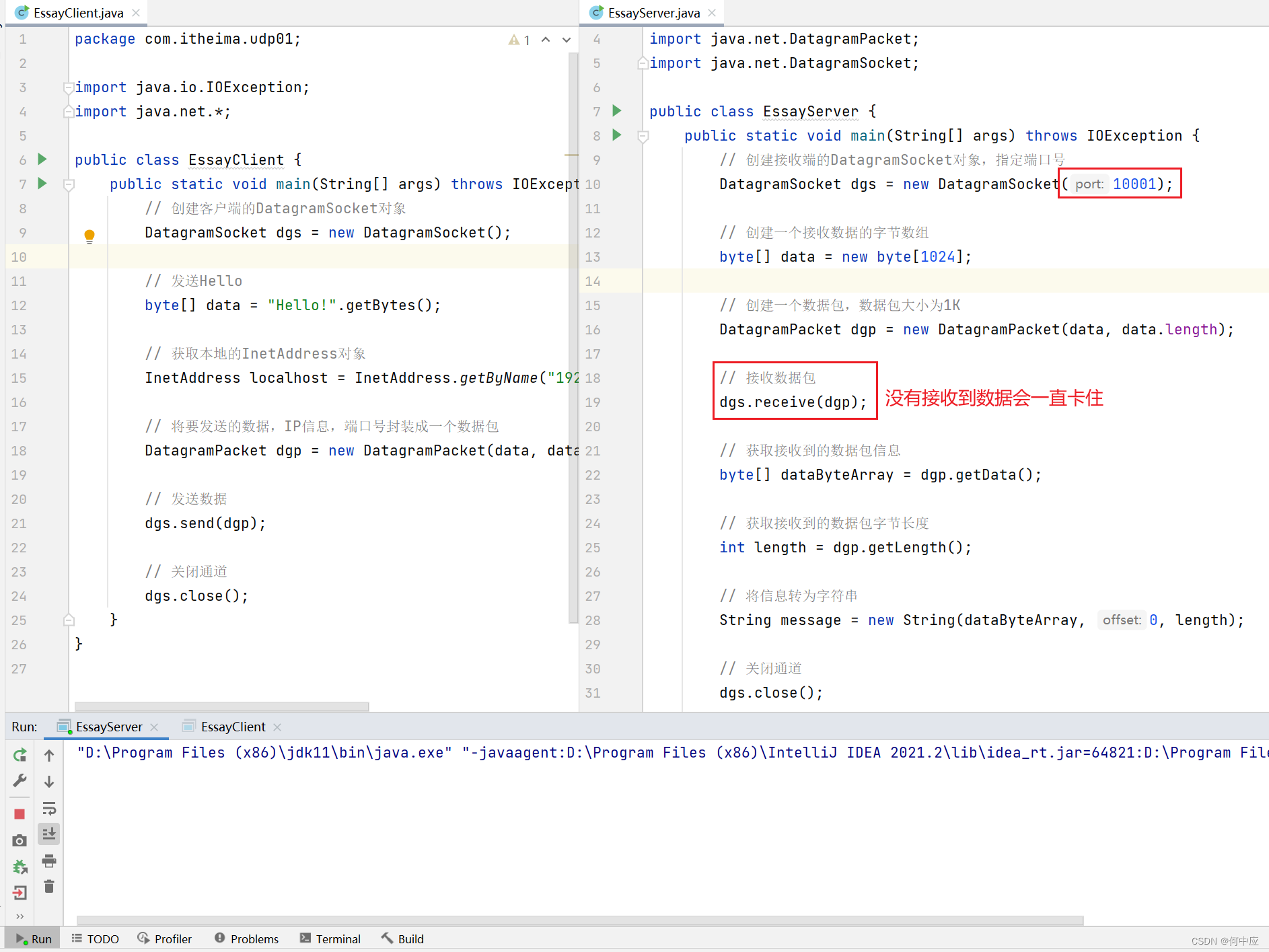Close the EssayClient run tab
The height and width of the screenshot is (952, 1269).
pos(277,727)
